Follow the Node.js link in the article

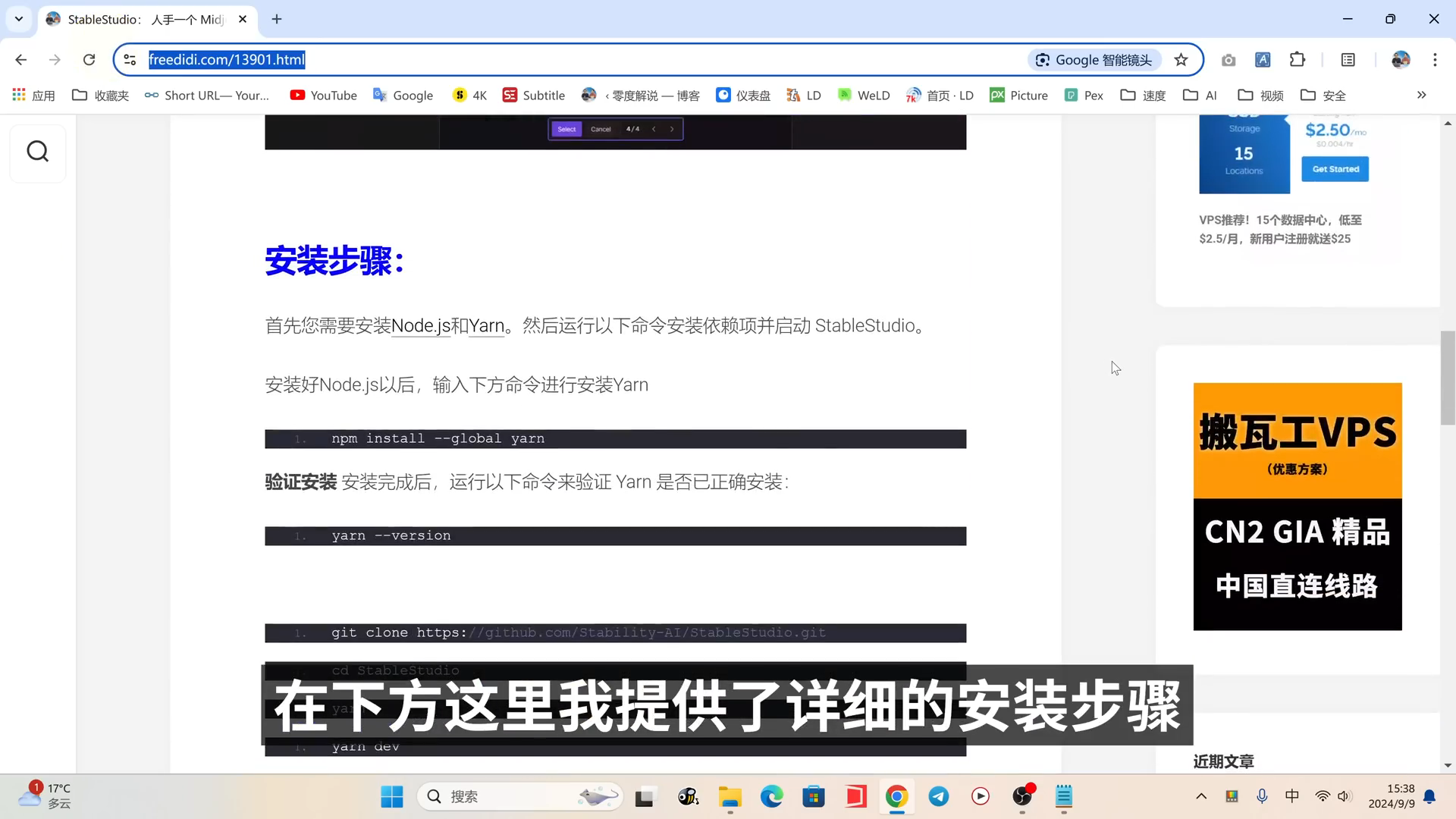421,326
